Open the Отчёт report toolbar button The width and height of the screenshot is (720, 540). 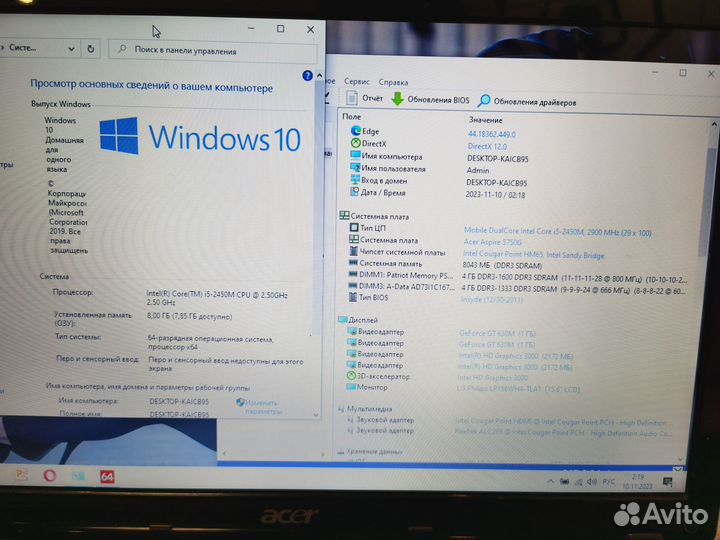[365, 98]
